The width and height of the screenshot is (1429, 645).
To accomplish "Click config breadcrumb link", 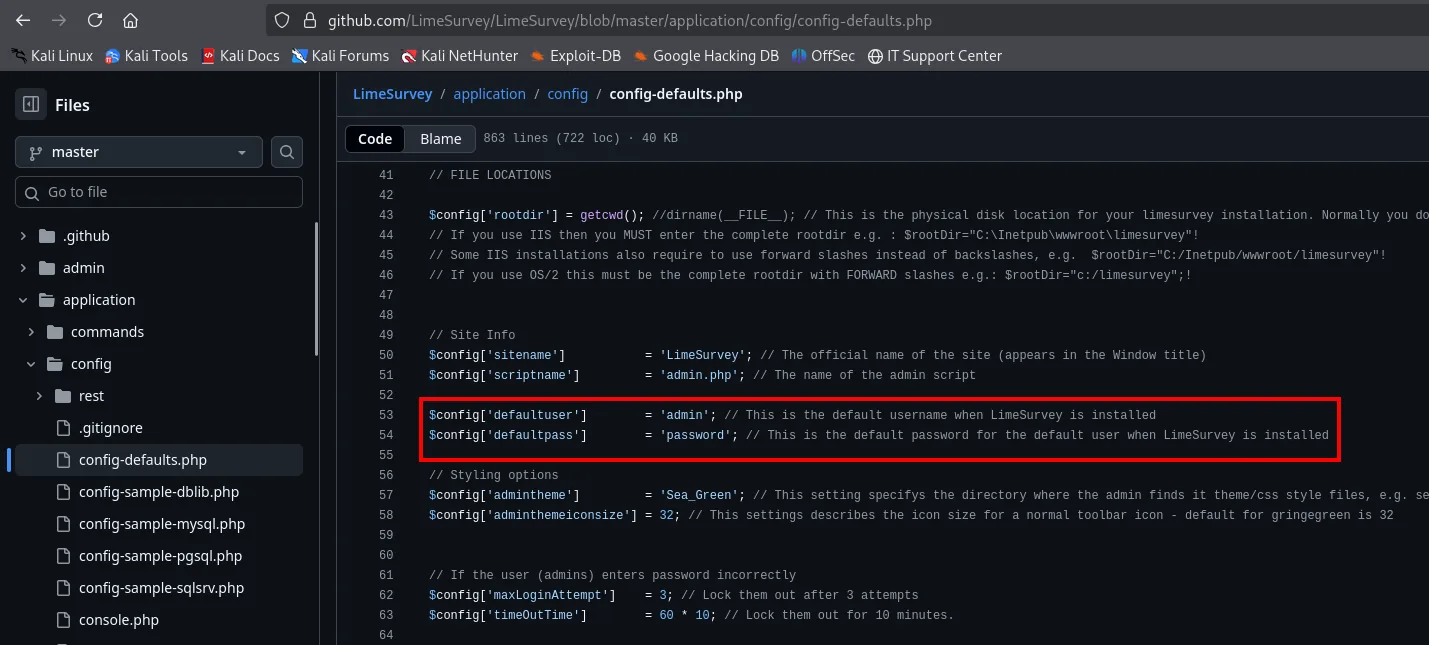I will pyautogui.click(x=567, y=94).
